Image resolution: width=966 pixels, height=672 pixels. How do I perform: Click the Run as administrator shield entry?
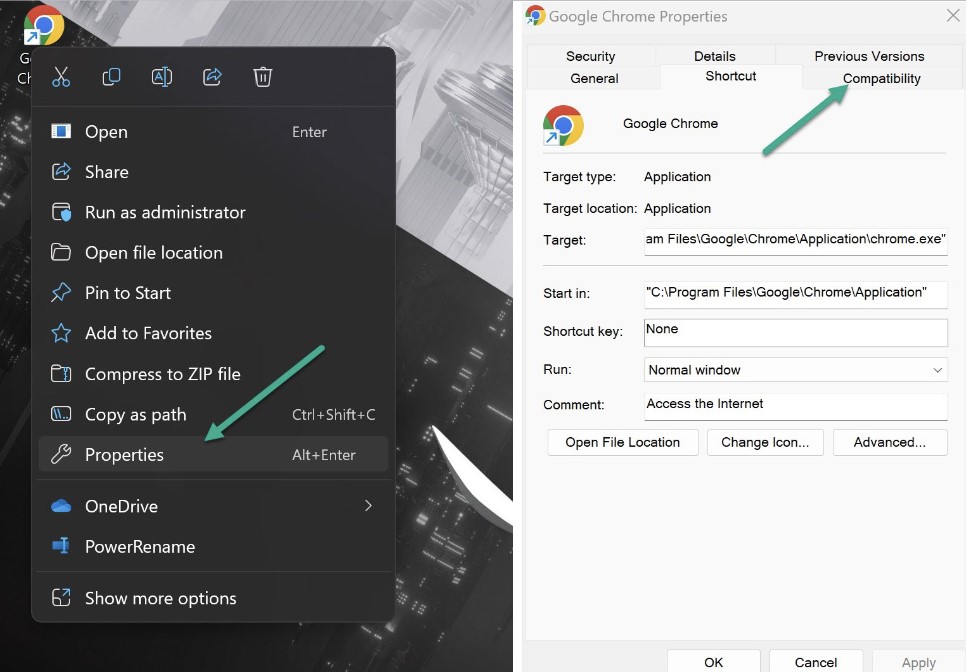62,212
